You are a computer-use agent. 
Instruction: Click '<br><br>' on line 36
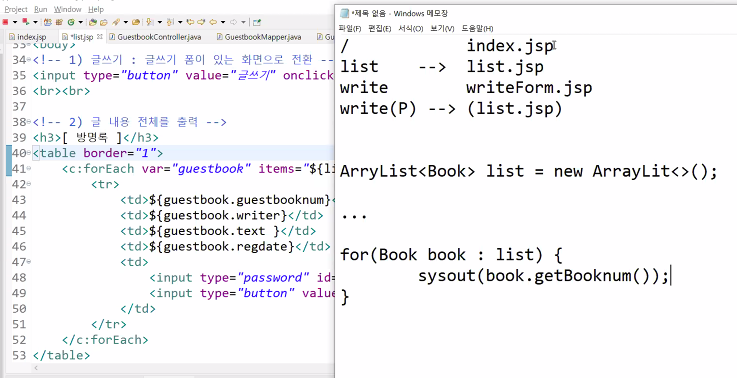61,91
